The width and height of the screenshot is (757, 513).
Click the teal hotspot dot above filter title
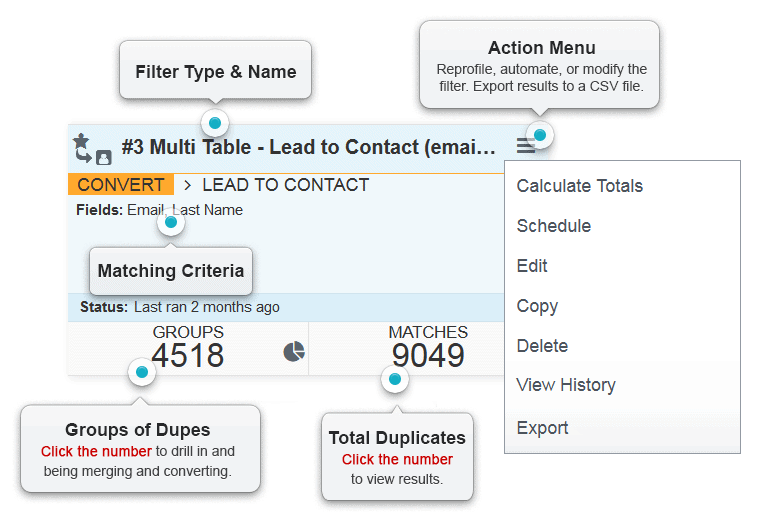[x=215, y=123]
